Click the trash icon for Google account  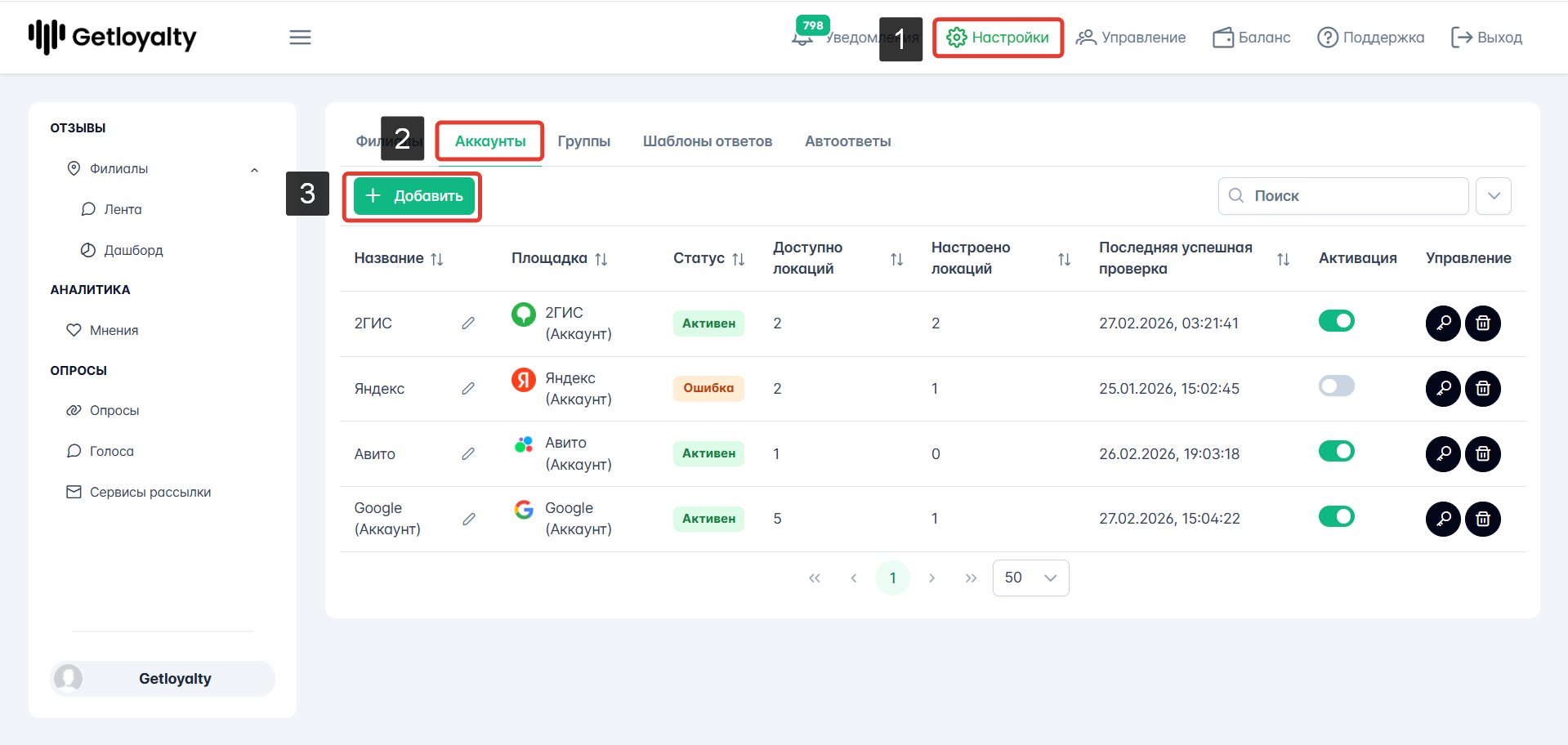point(1483,519)
